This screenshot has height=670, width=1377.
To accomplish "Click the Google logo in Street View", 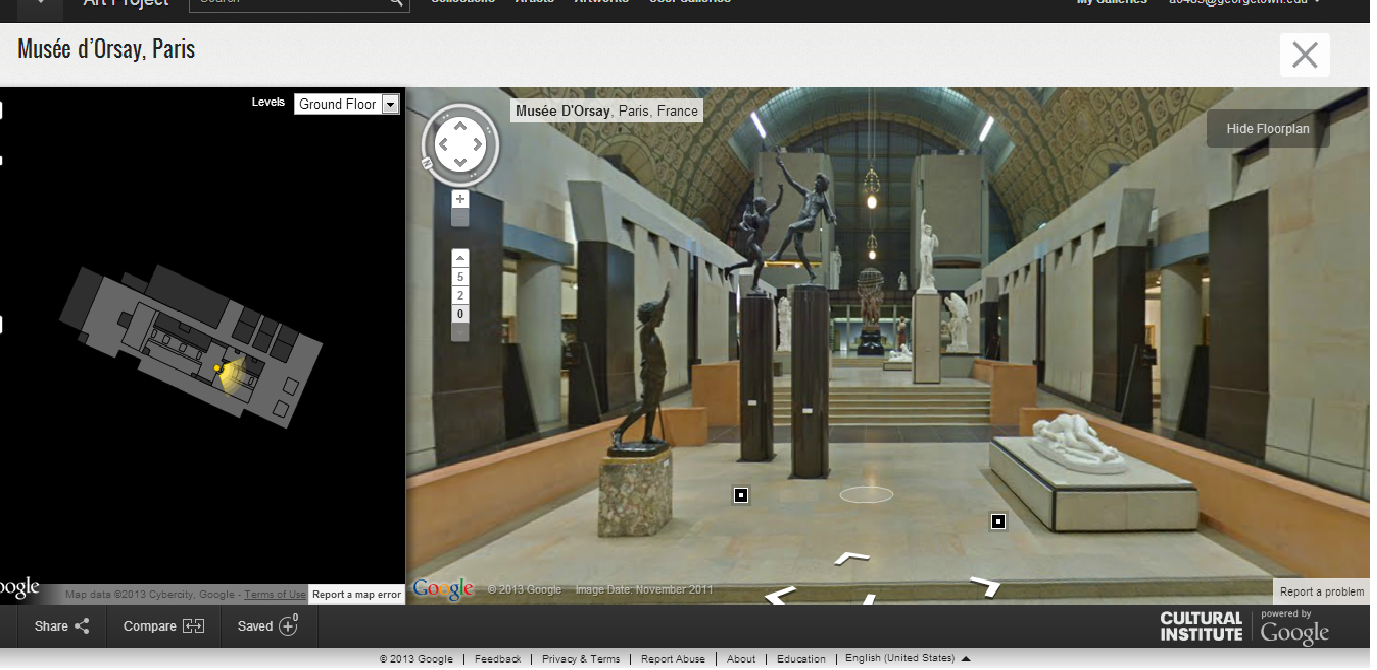I will [x=443, y=590].
